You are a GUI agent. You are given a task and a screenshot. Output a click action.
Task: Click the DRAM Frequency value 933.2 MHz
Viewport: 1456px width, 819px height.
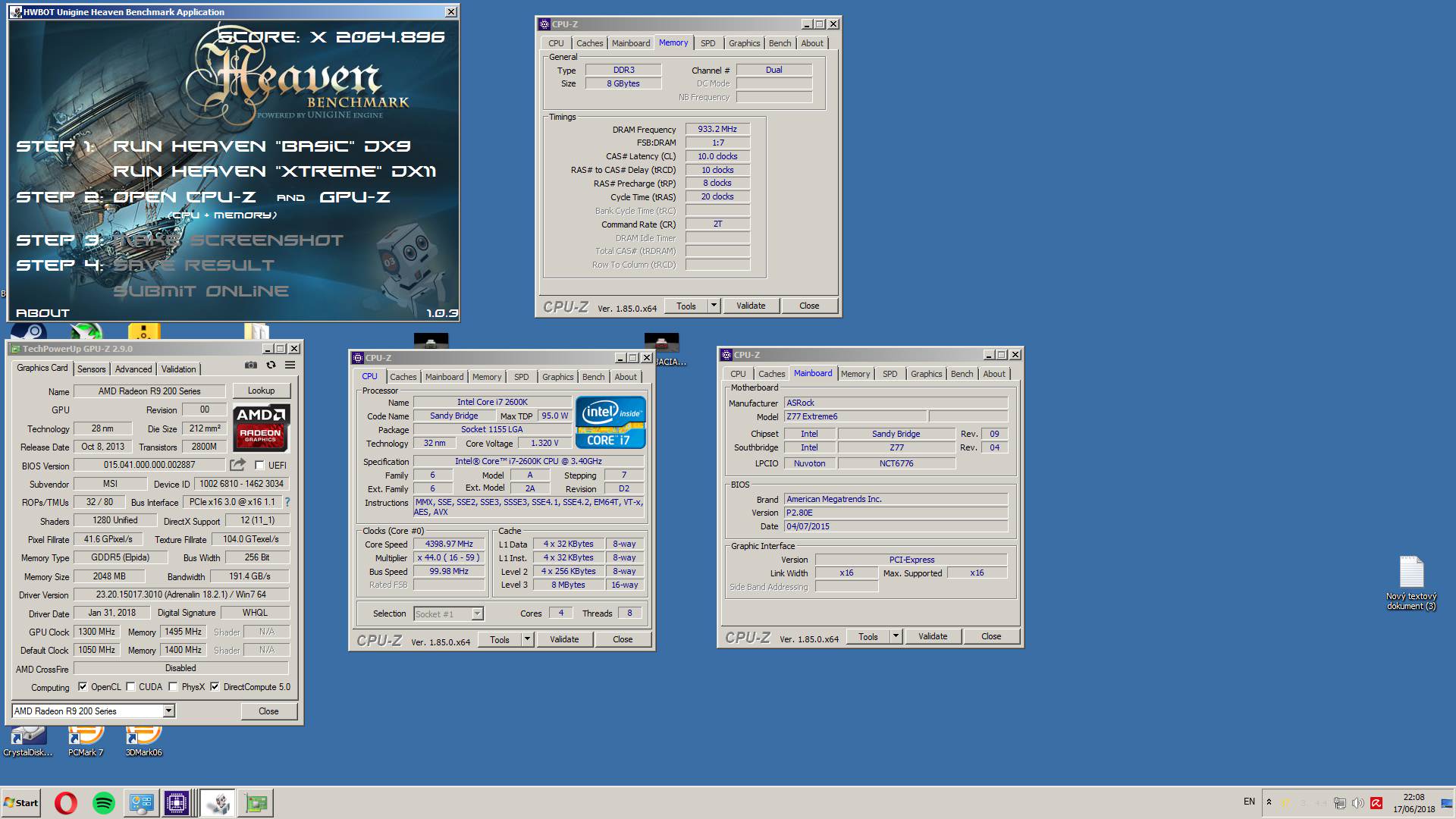click(717, 129)
